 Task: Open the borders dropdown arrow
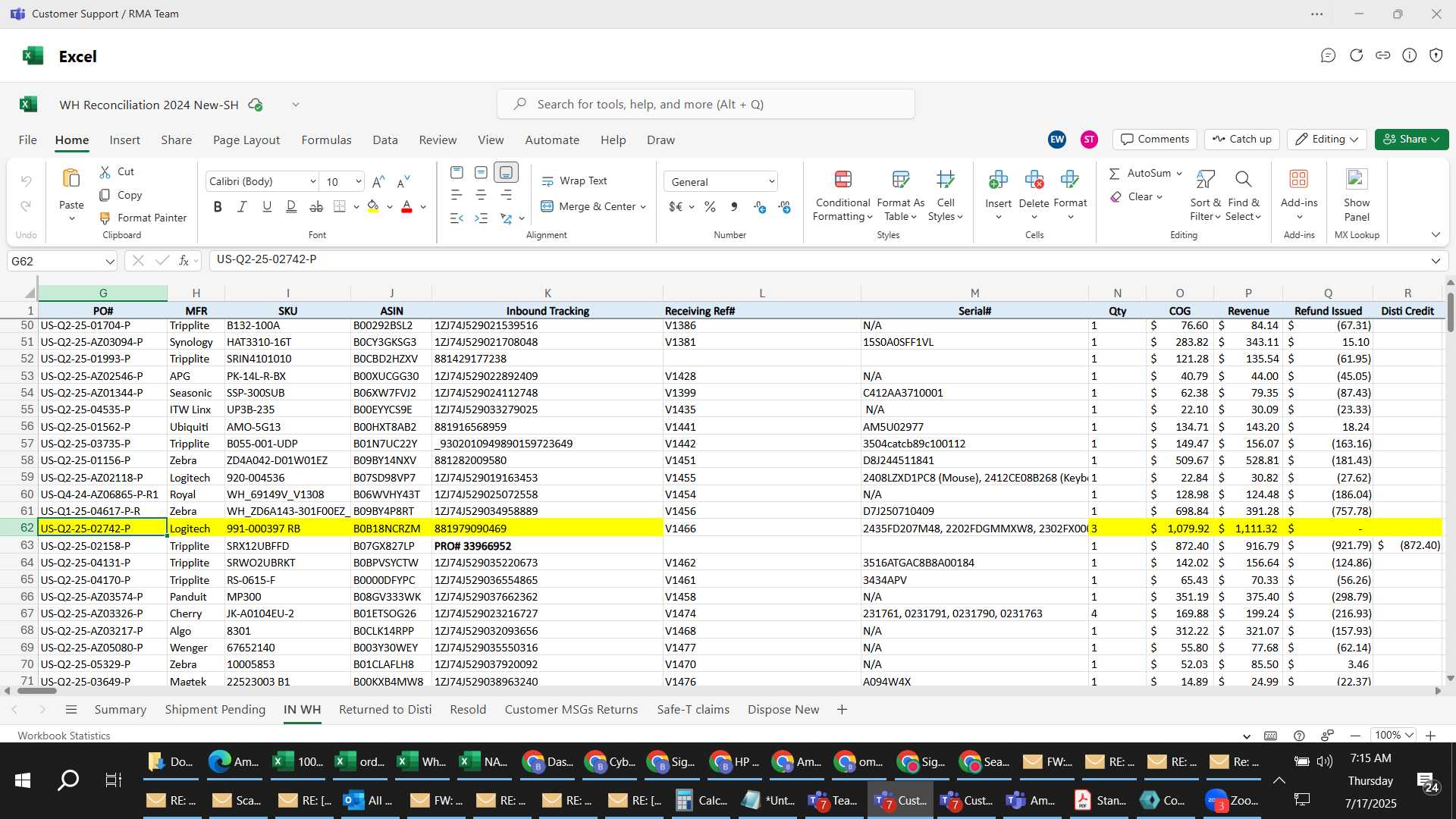356,207
